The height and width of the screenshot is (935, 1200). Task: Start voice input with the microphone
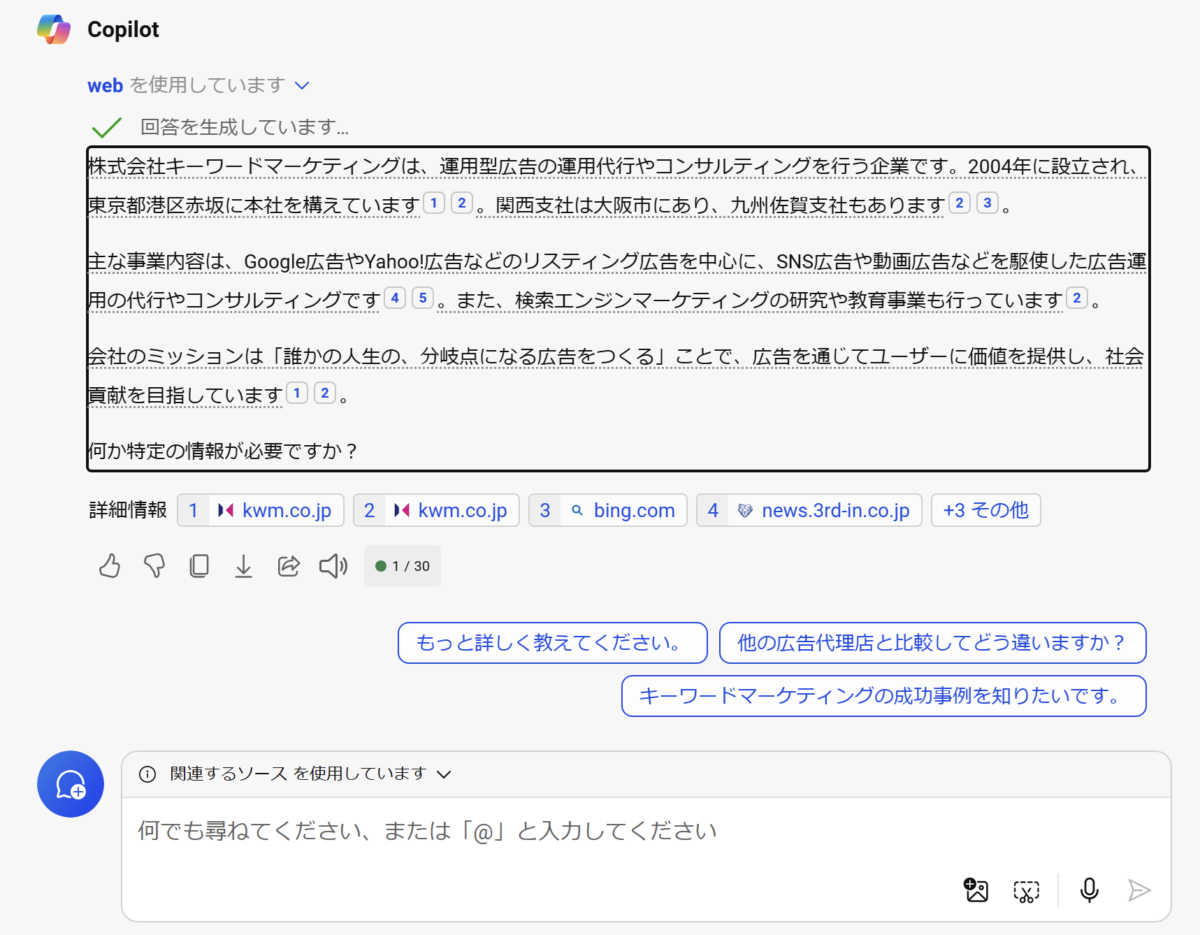tap(1090, 890)
